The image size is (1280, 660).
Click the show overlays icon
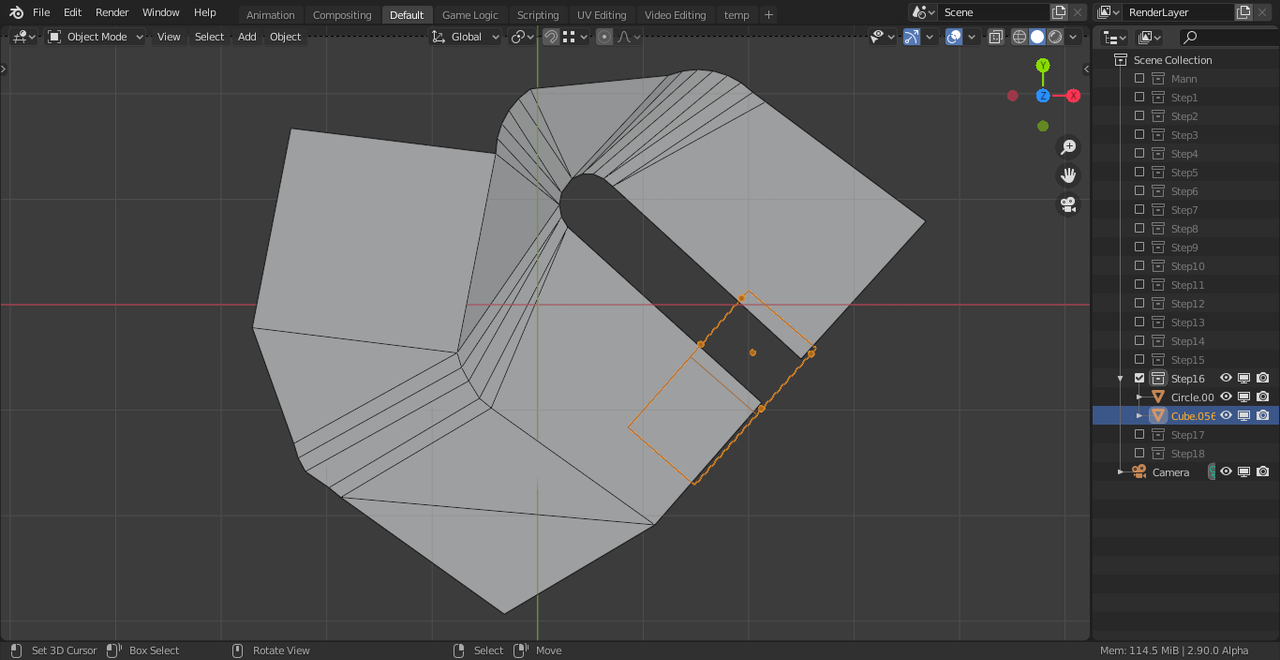tap(954, 37)
